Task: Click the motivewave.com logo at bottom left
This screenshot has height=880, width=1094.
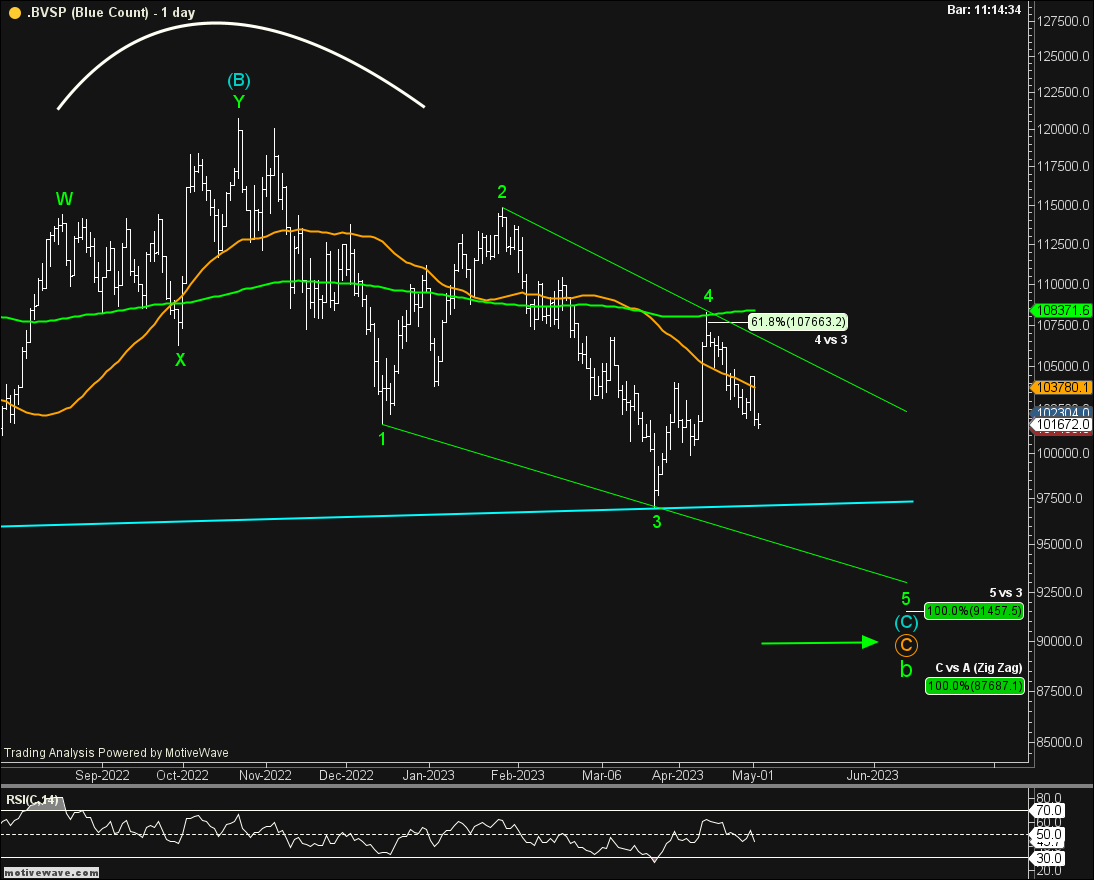Action: tap(52, 872)
